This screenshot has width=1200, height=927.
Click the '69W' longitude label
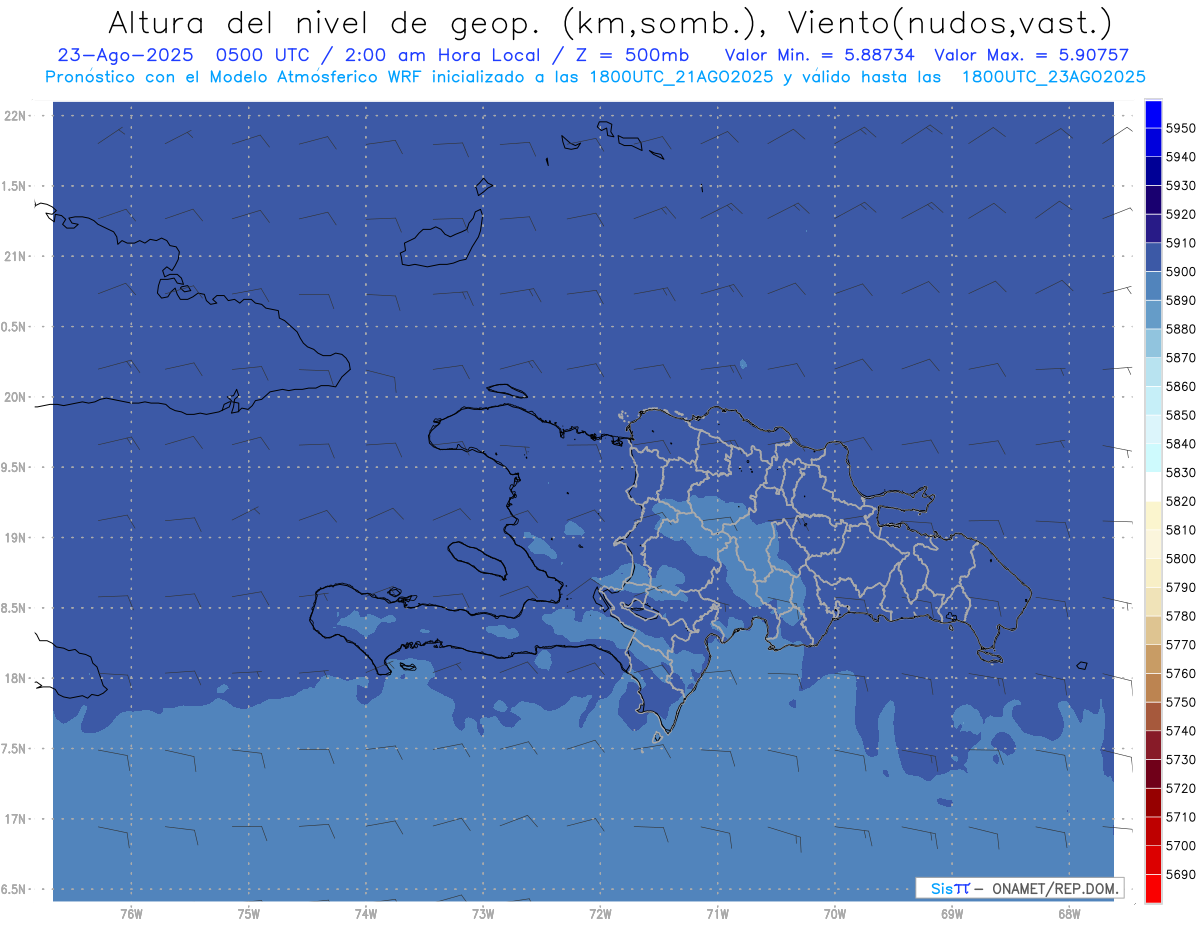(x=952, y=914)
